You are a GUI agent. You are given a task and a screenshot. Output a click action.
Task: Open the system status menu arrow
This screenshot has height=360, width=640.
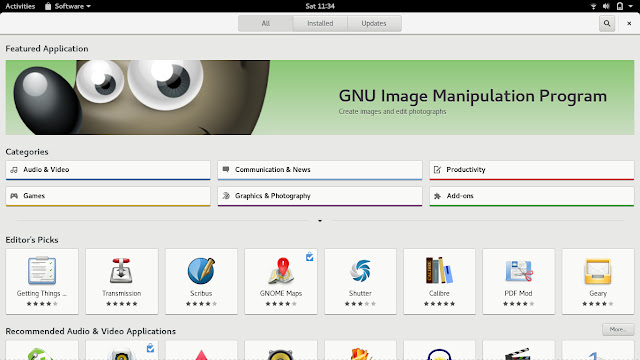(x=630, y=6)
